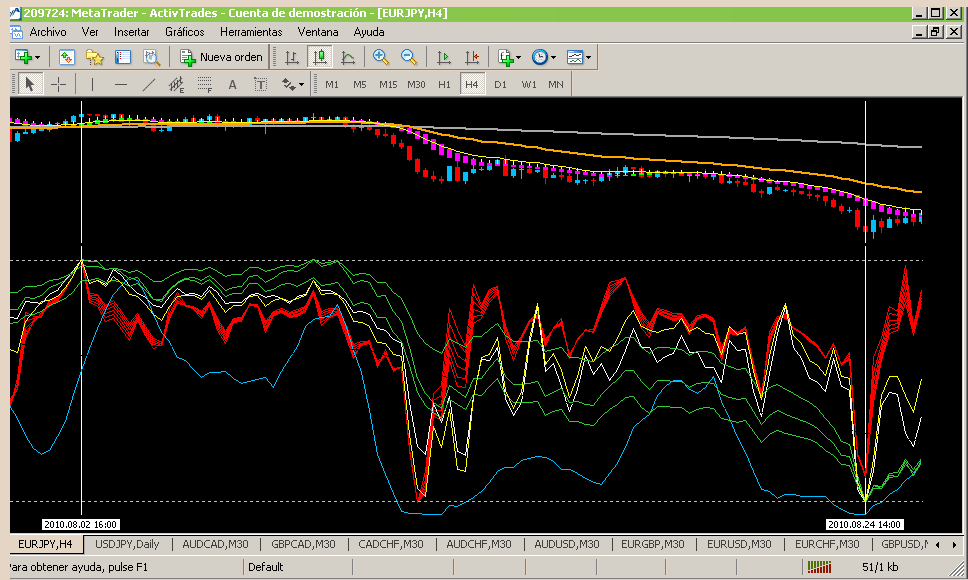
Task: Select the trendline drawing tool
Action: [149, 84]
